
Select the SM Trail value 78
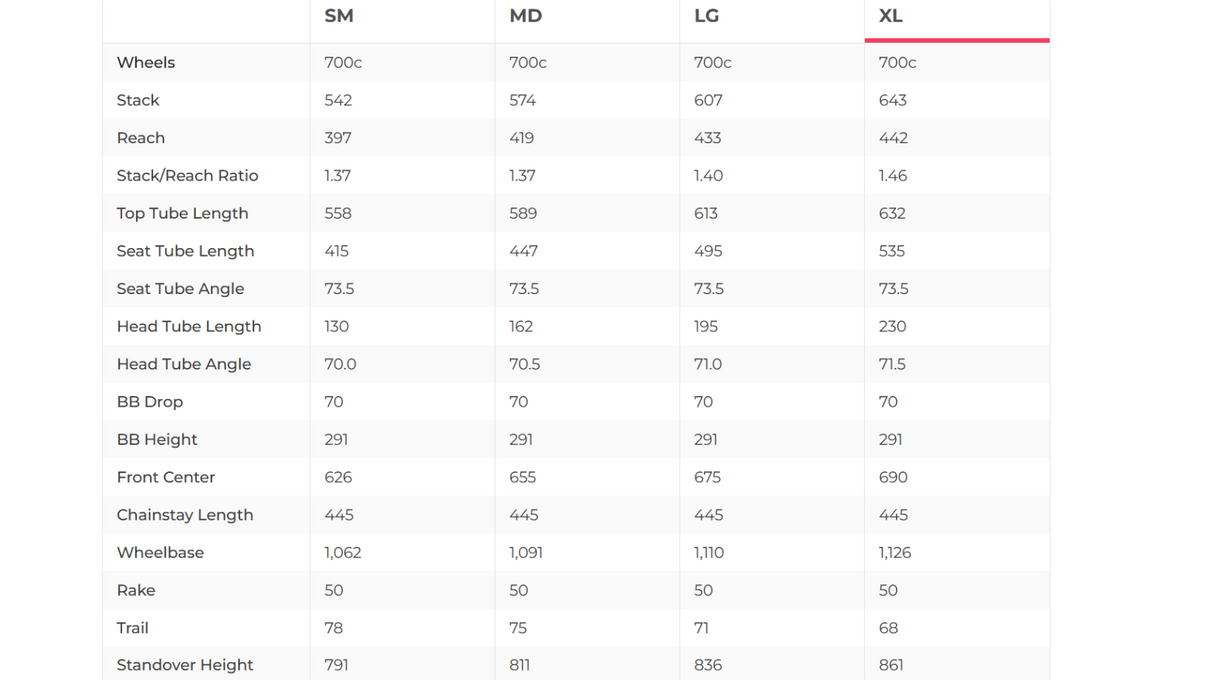pos(334,628)
